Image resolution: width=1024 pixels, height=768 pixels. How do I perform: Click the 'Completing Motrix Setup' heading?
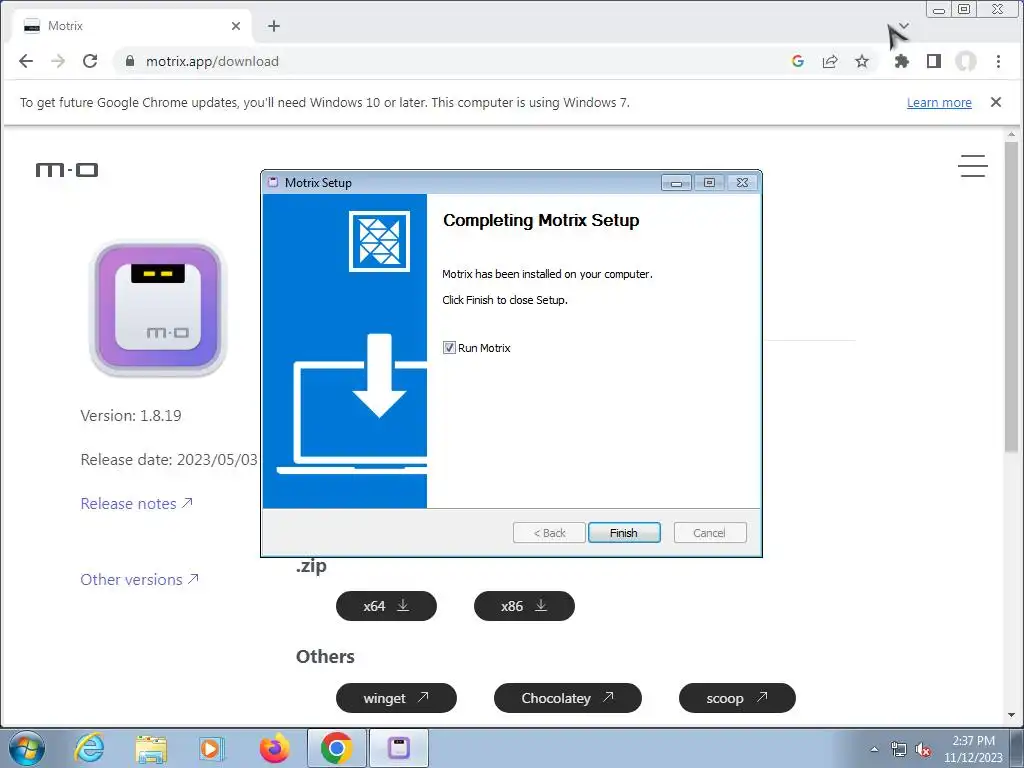tap(541, 220)
